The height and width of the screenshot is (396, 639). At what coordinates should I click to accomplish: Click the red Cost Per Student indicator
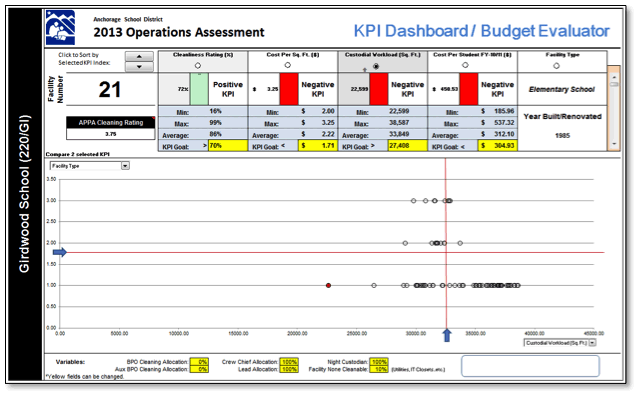pos(469,89)
